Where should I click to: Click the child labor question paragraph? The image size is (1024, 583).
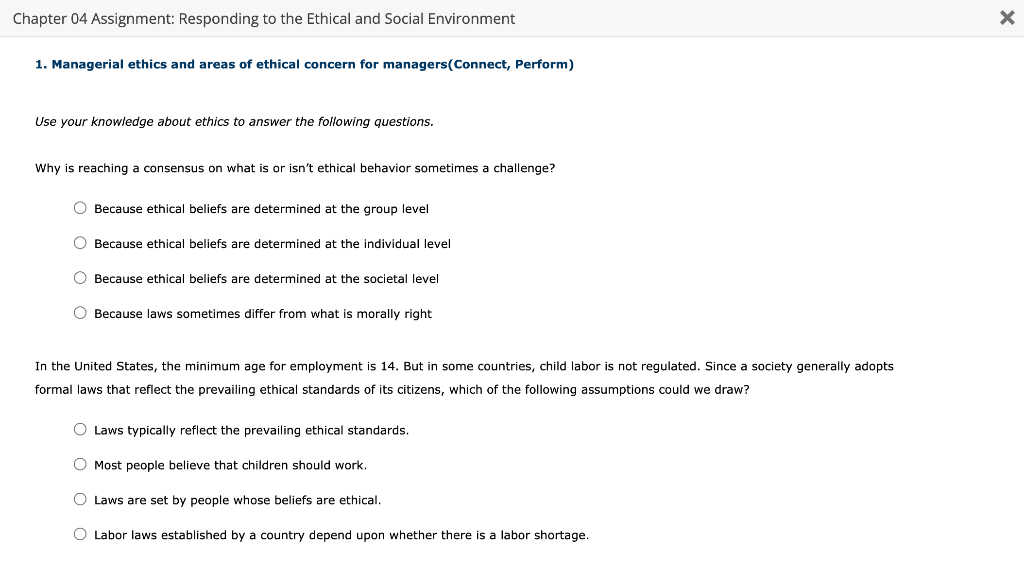point(464,377)
